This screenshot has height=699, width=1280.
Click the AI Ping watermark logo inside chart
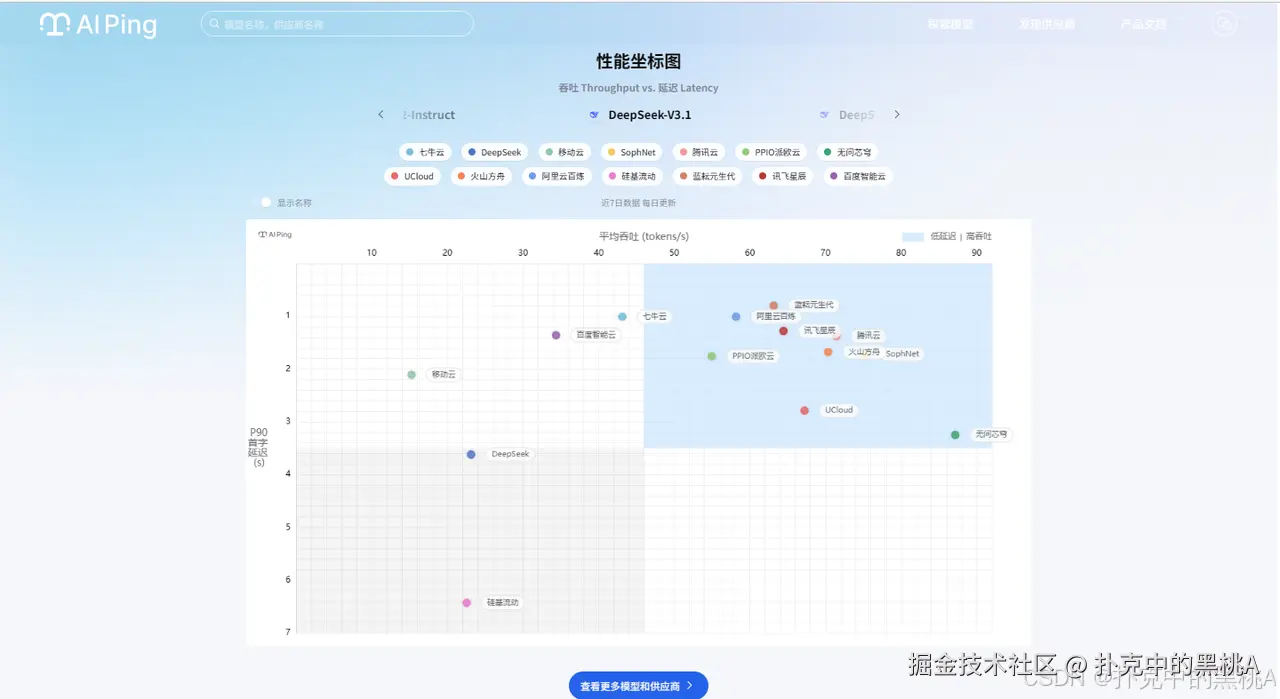275,235
